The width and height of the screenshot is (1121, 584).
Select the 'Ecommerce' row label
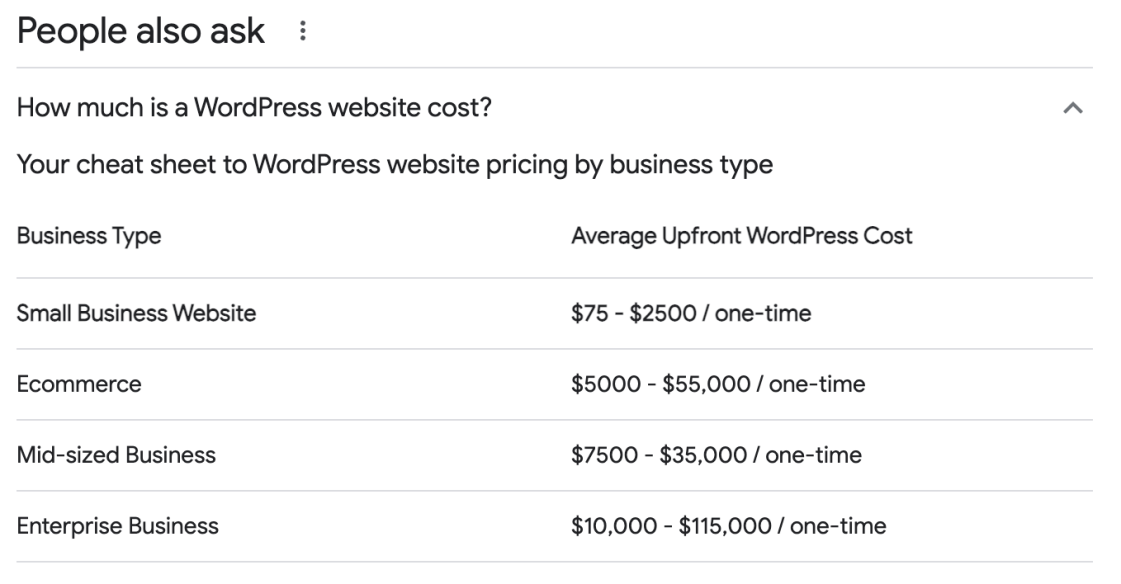coord(79,384)
